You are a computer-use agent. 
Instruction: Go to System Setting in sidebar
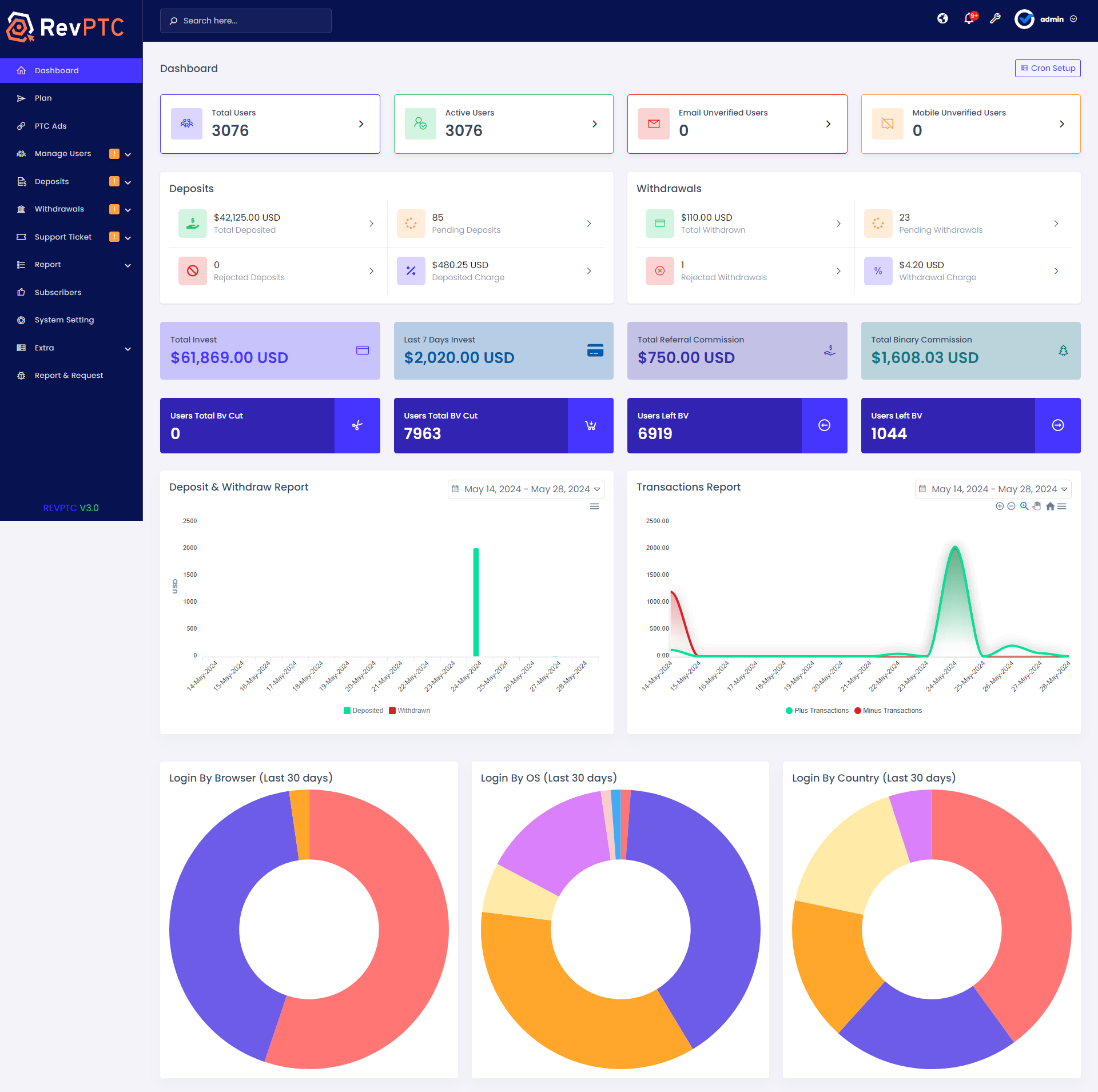pos(64,320)
